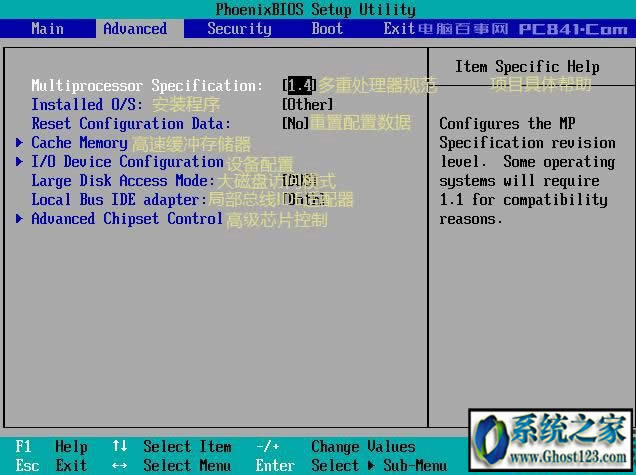Click the Multiprocessor Specification value 1.4
The image size is (636, 475).
[299, 85]
